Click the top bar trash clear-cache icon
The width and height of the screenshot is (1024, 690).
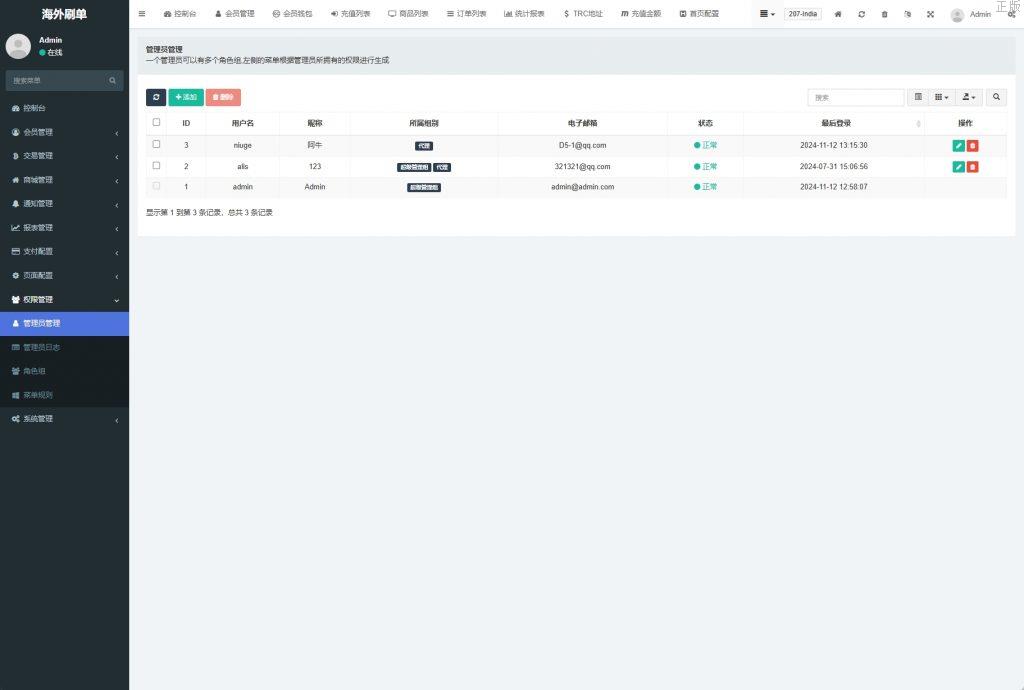coord(884,14)
